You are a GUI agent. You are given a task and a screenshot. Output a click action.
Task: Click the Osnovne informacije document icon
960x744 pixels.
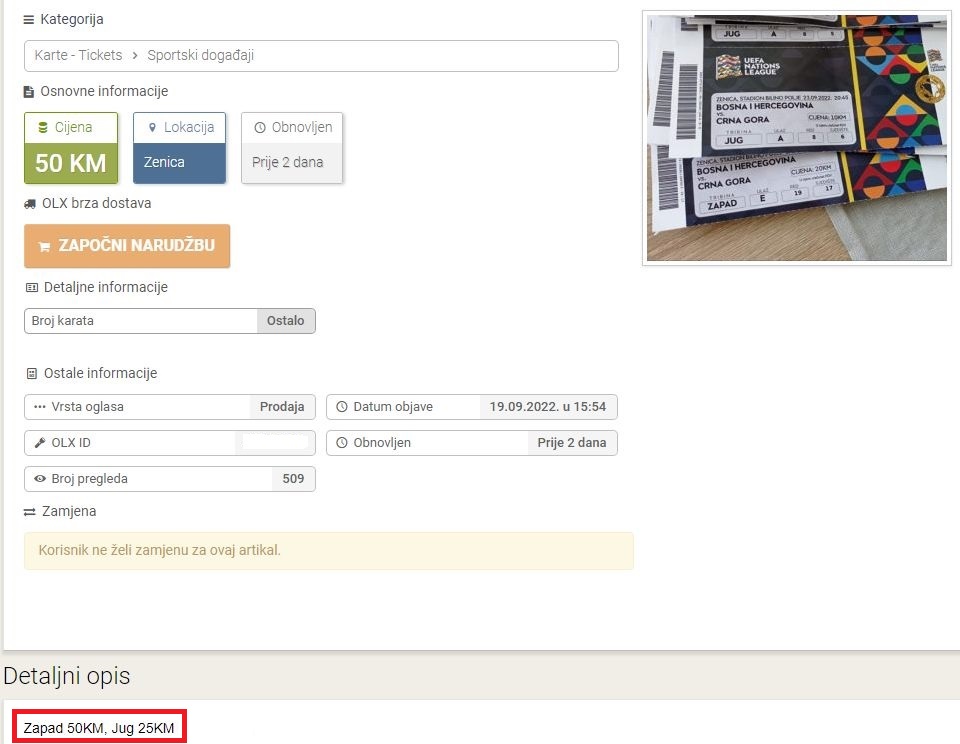click(x=29, y=92)
